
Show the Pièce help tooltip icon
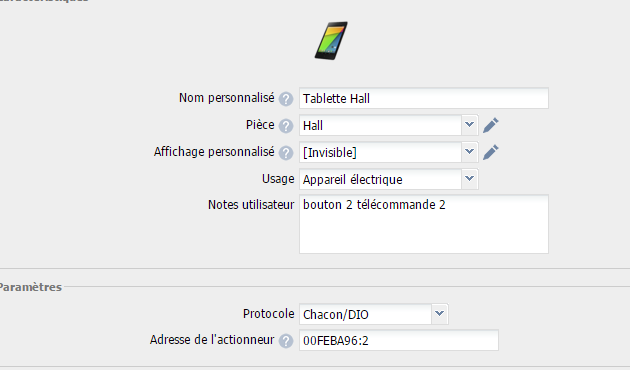(286, 126)
